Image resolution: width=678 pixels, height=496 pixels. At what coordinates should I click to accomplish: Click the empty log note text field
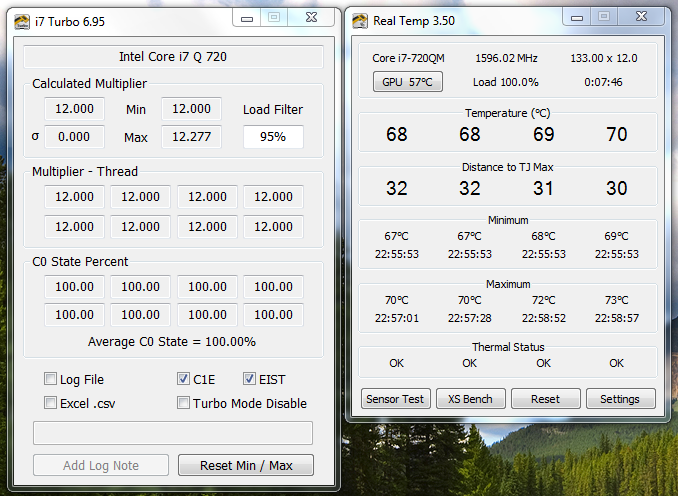[173, 433]
